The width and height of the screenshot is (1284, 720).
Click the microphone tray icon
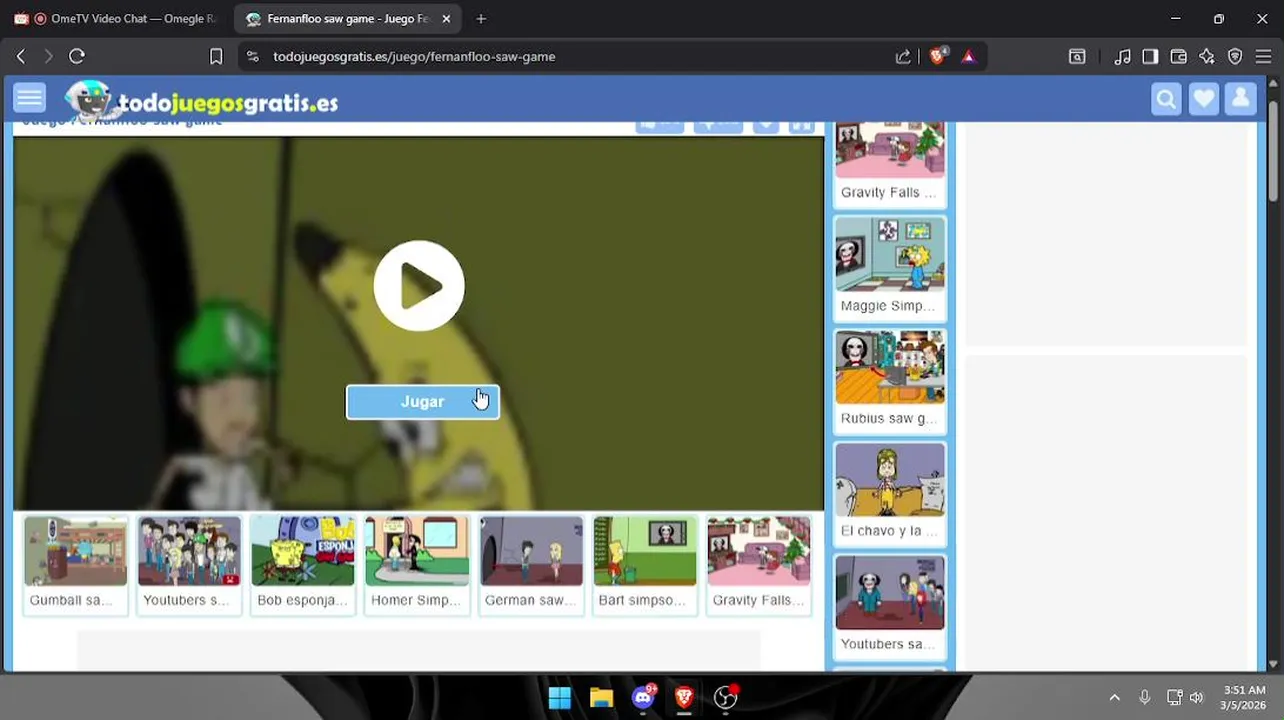(x=1145, y=697)
